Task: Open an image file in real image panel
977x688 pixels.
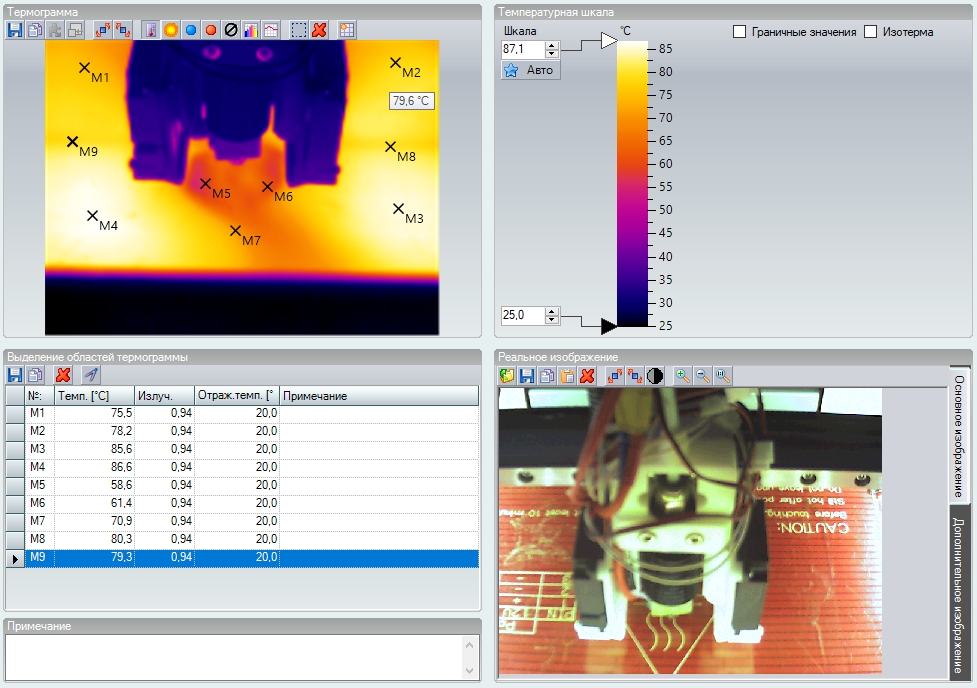Action: coord(507,376)
